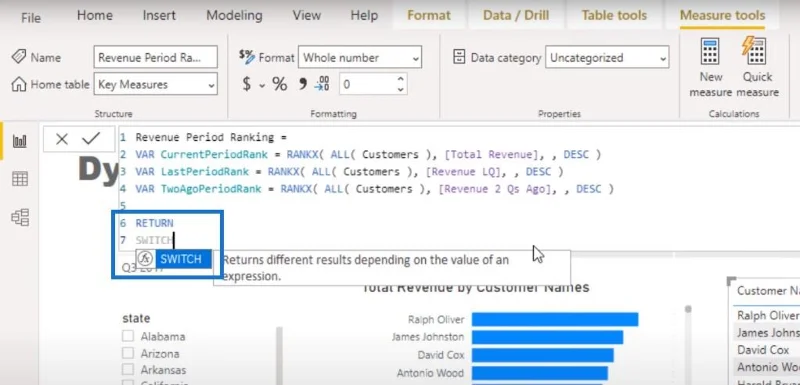800x385 pixels.
Task: Click formula line with LastPeriodRank
Action: pyautogui.click(x=349, y=172)
